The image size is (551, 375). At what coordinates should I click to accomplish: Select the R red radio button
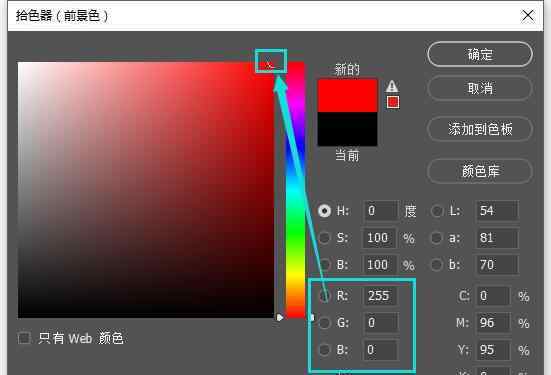(324, 296)
